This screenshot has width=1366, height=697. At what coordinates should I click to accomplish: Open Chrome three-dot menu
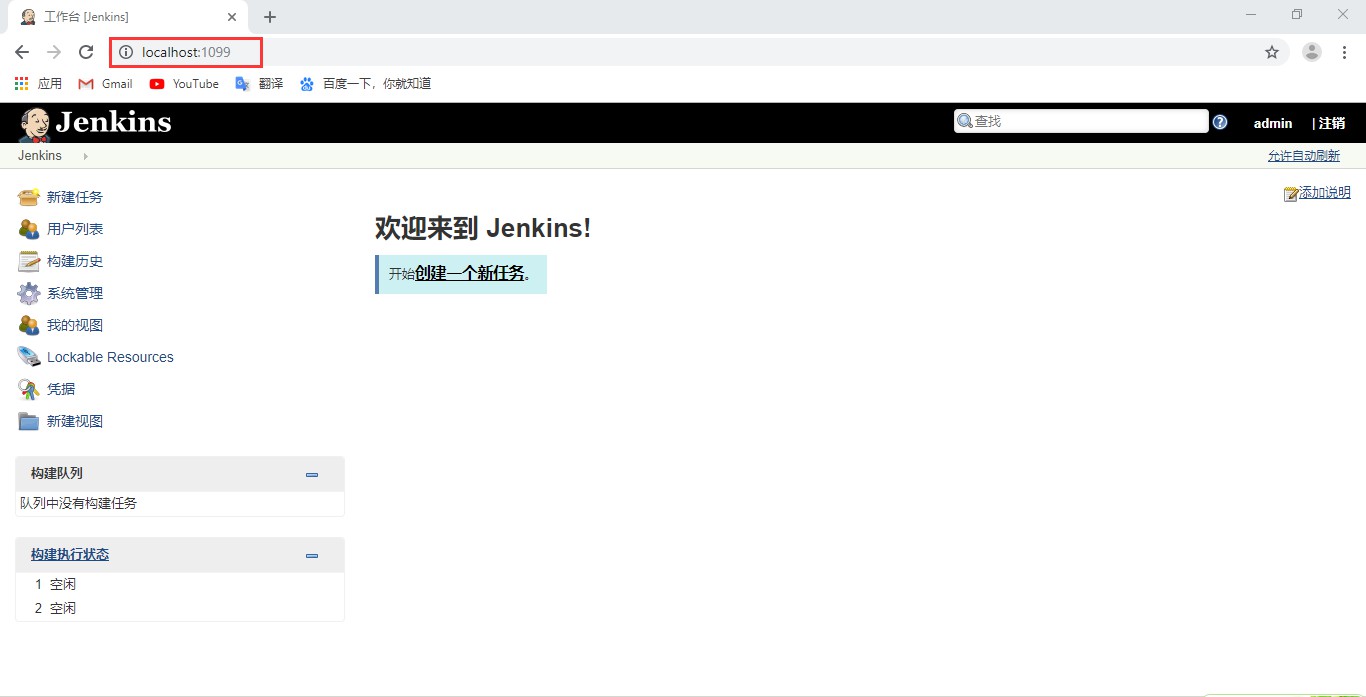tap(1345, 52)
